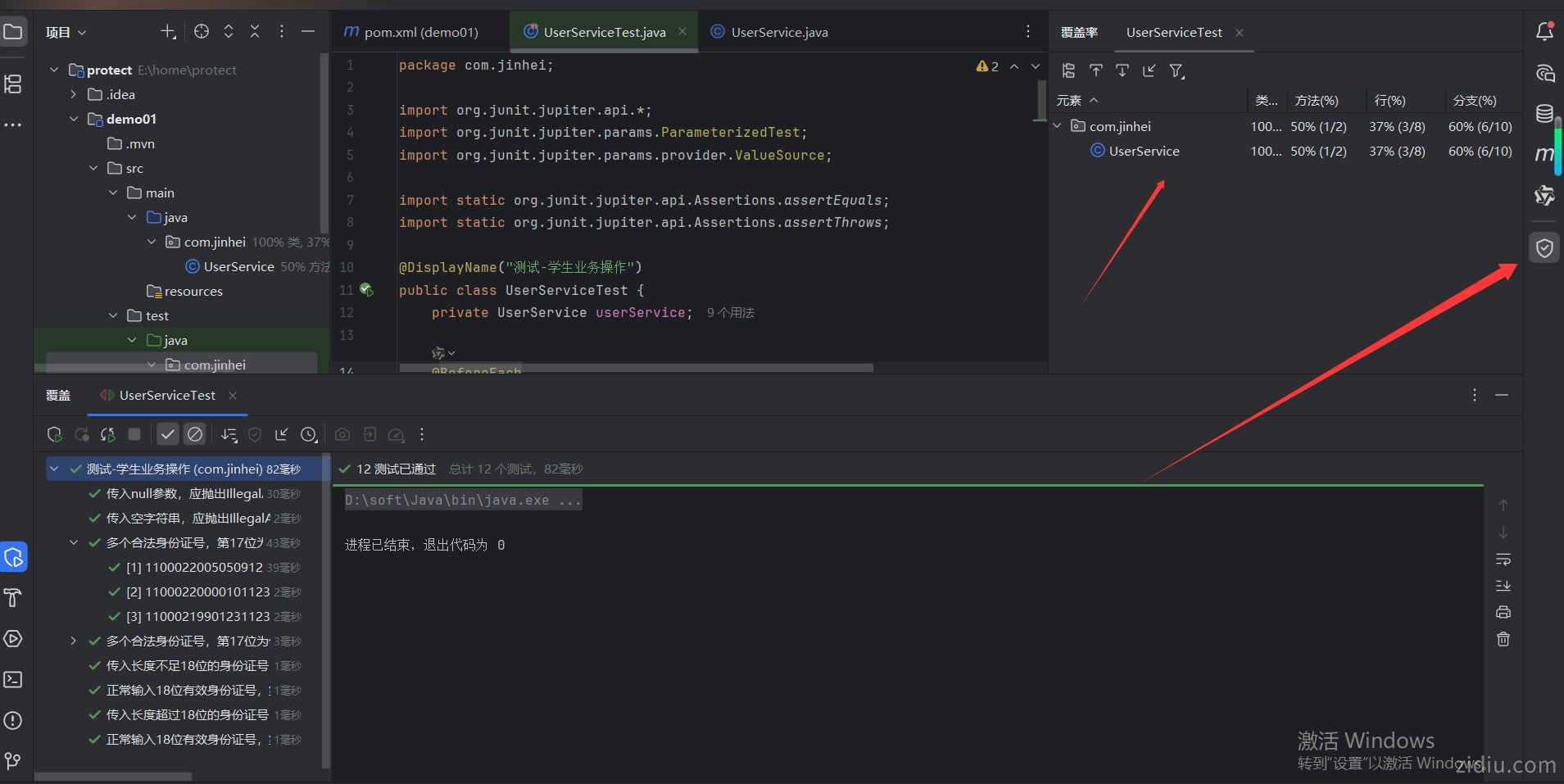This screenshot has height=784, width=1564.
Task: Select UserService row in coverage table
Action: pos(1144,151)
